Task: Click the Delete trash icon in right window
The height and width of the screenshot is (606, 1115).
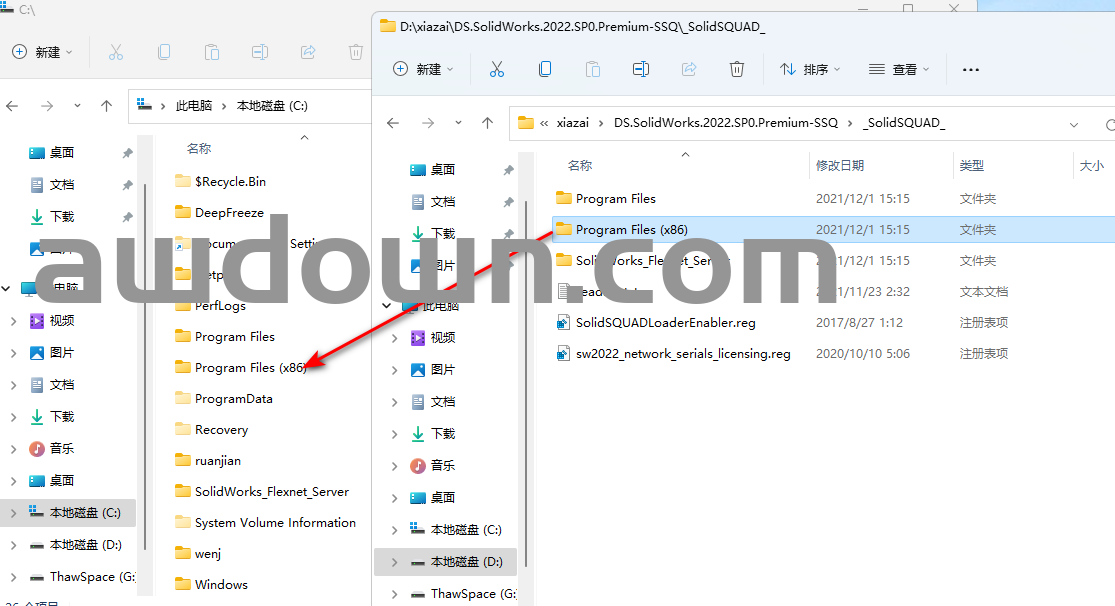Action: click(737, 69)
